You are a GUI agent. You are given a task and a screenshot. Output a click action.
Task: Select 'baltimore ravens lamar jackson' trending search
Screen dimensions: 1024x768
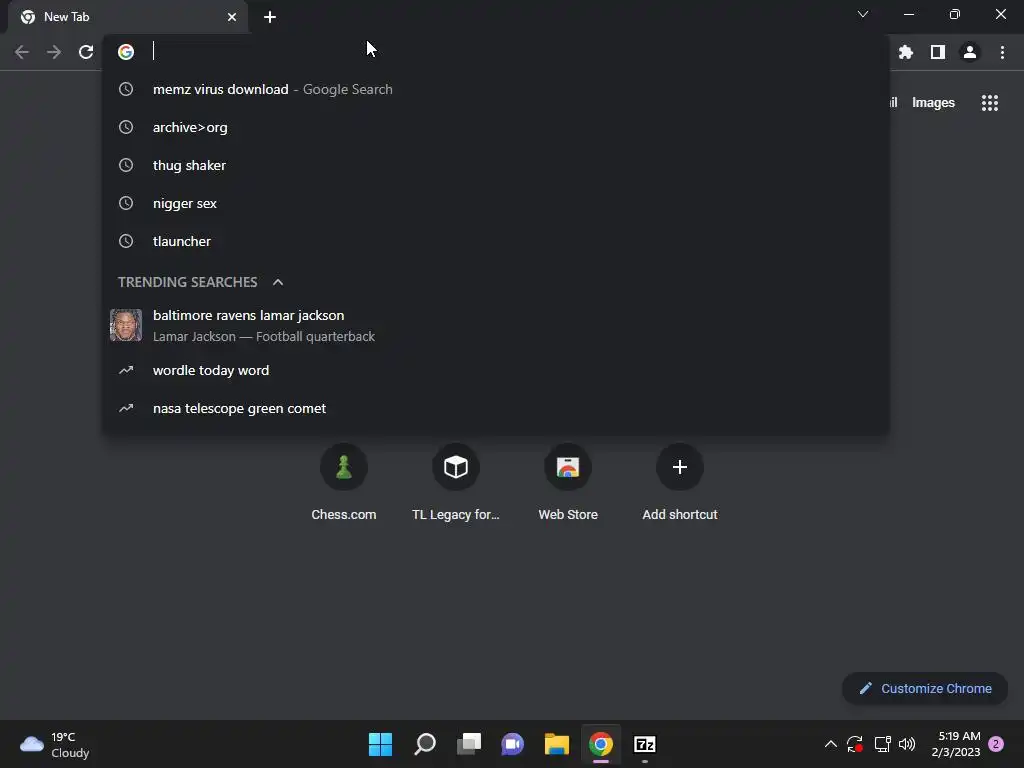(496, 325)
